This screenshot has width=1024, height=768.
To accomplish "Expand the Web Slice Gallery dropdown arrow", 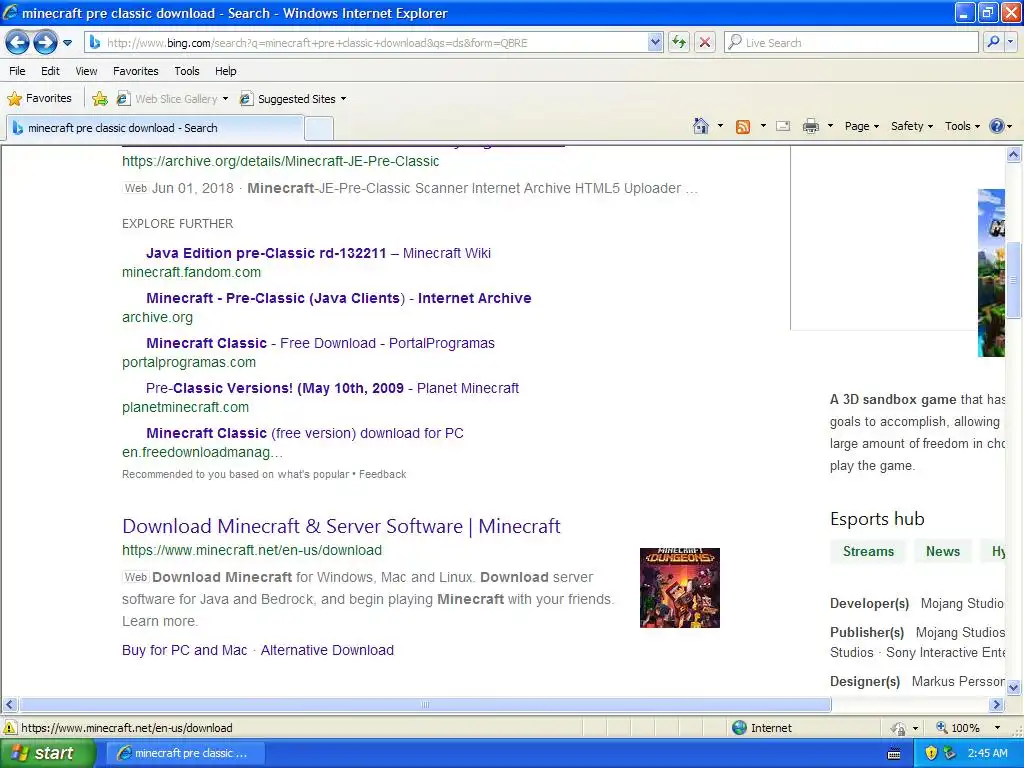I will [x=225, y=99].
